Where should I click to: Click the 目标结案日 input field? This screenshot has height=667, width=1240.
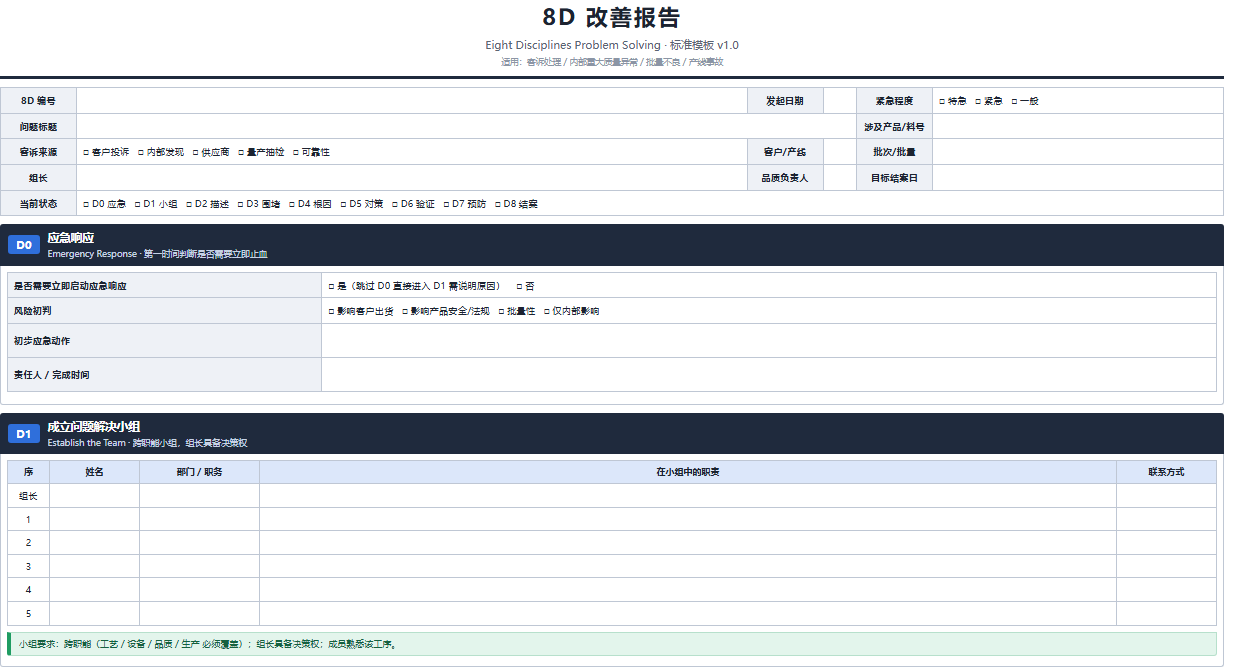pyautogui.click(x=1077, y=178)
